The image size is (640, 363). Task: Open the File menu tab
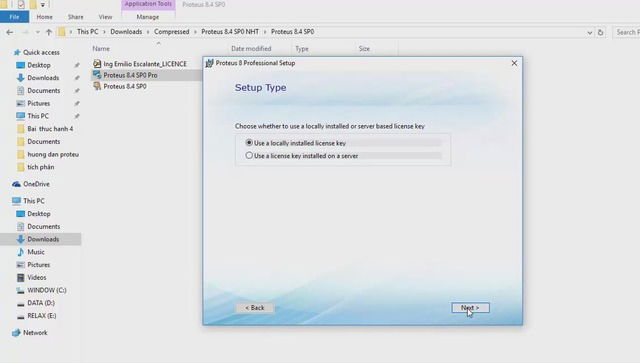pos(14,17)
